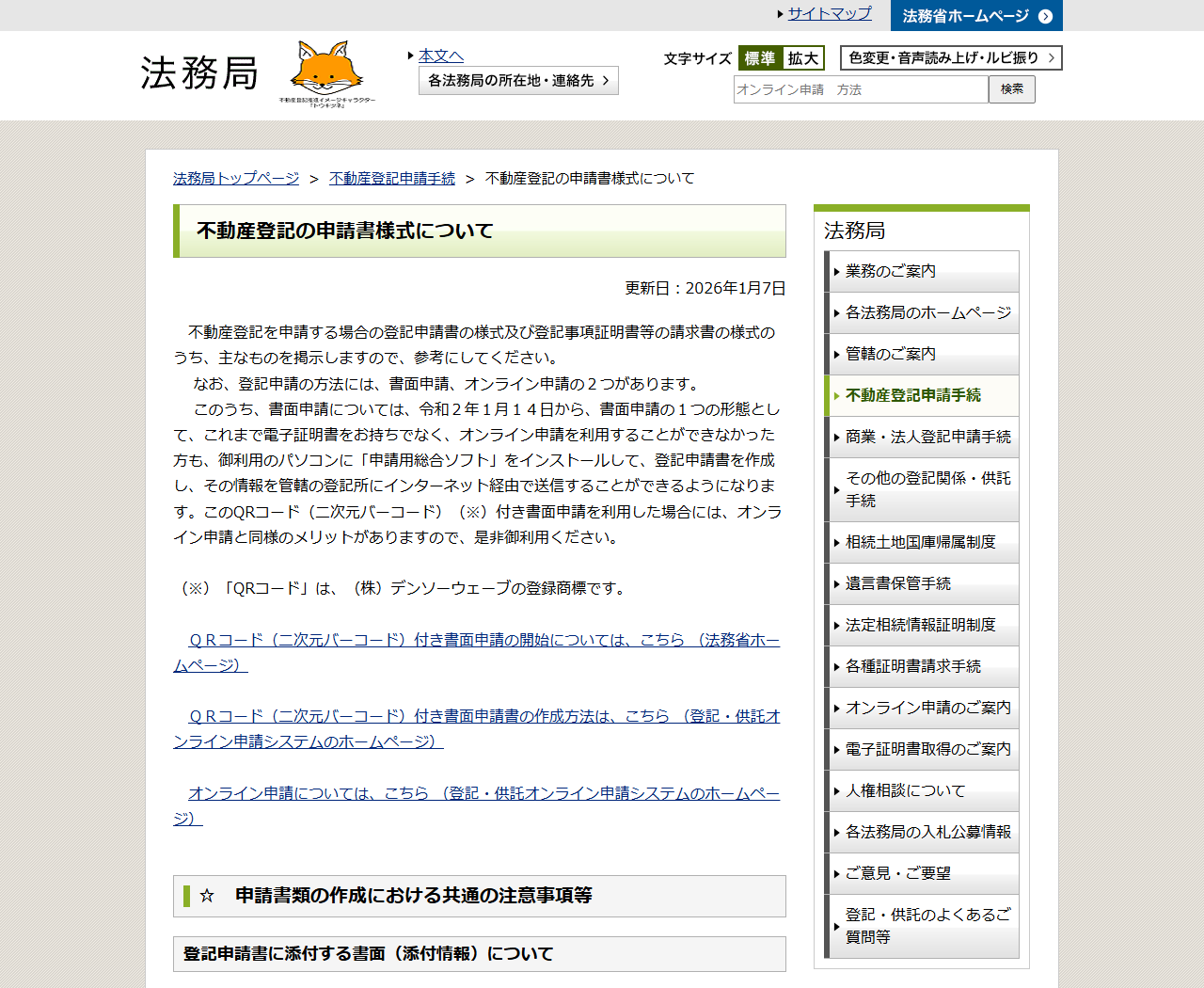Click the fox mascot character image
This screenshot has width=1204, height=988.
pos(326,73)
